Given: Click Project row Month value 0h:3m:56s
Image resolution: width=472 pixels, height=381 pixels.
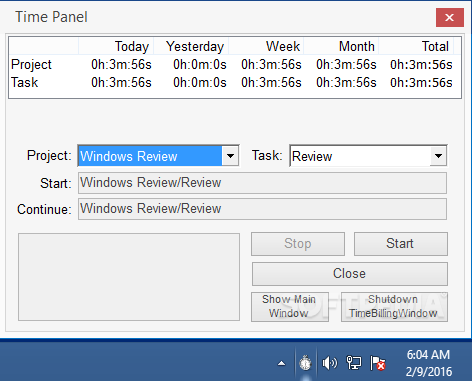Looking at the screenshot, I should (346, 65).
